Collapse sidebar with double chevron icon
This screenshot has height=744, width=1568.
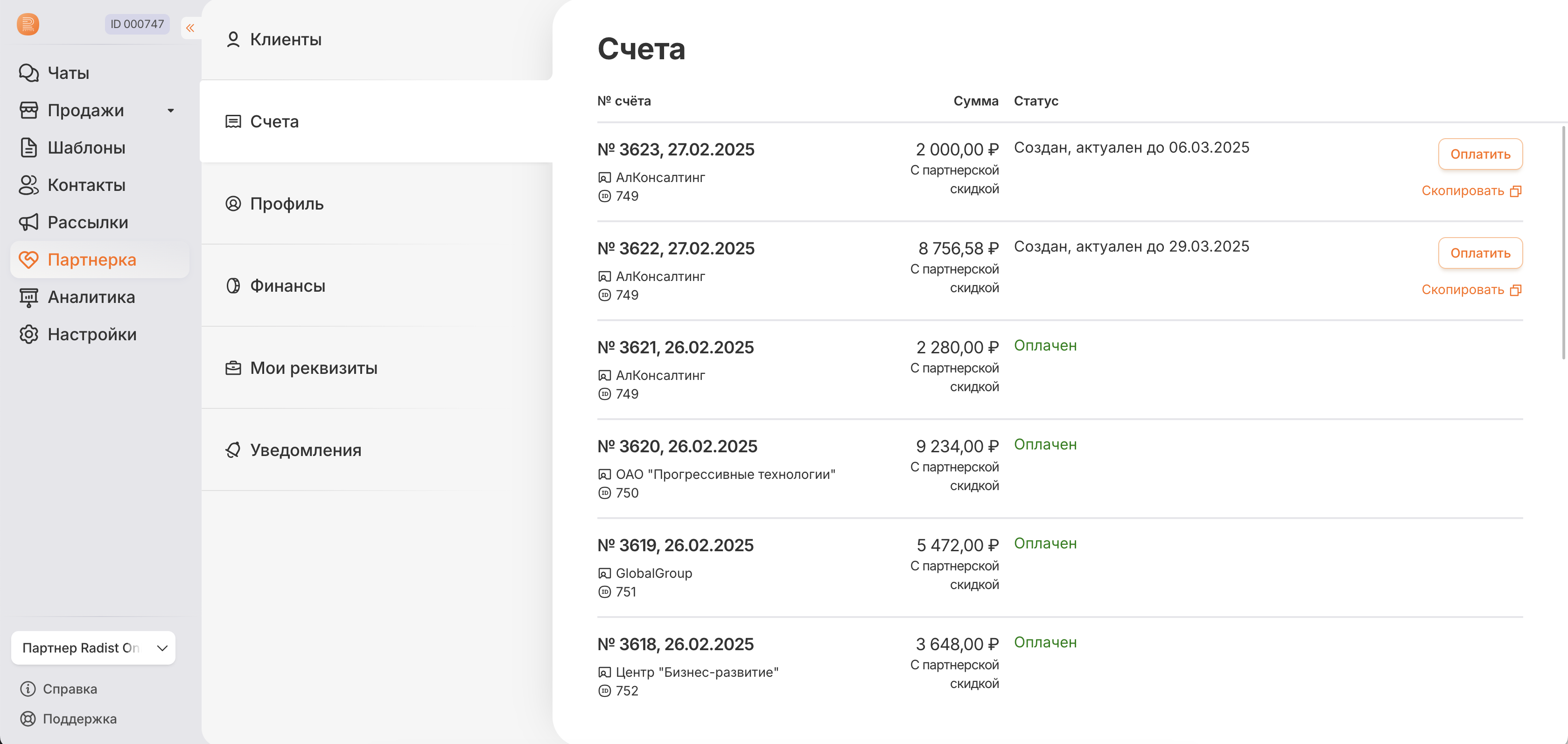[190, 28]
